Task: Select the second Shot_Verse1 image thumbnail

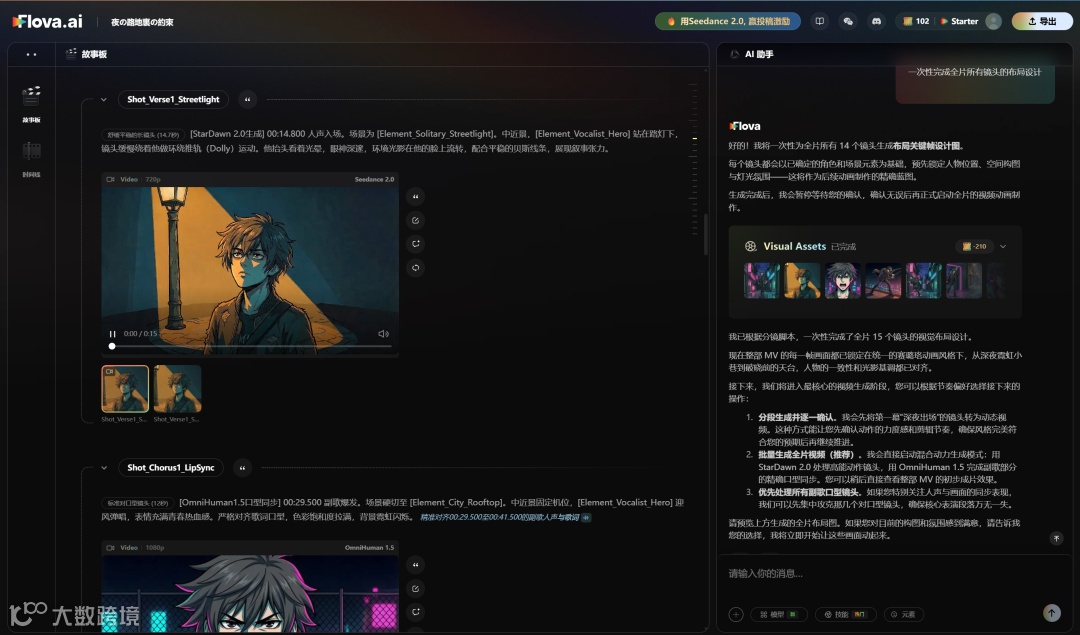Action: pyautogui.click(x=177, y=389)
